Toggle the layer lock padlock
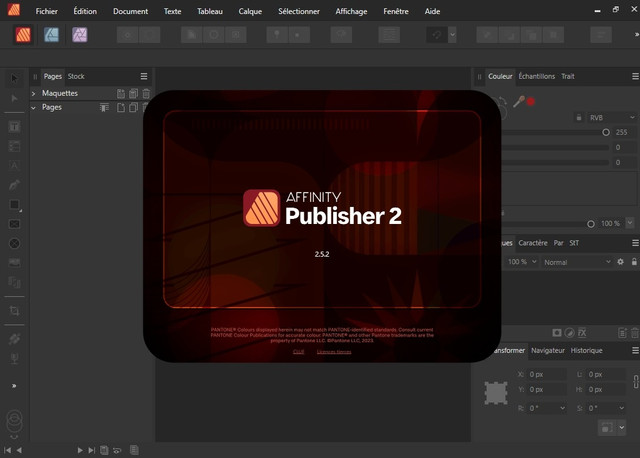 point(634,262)
